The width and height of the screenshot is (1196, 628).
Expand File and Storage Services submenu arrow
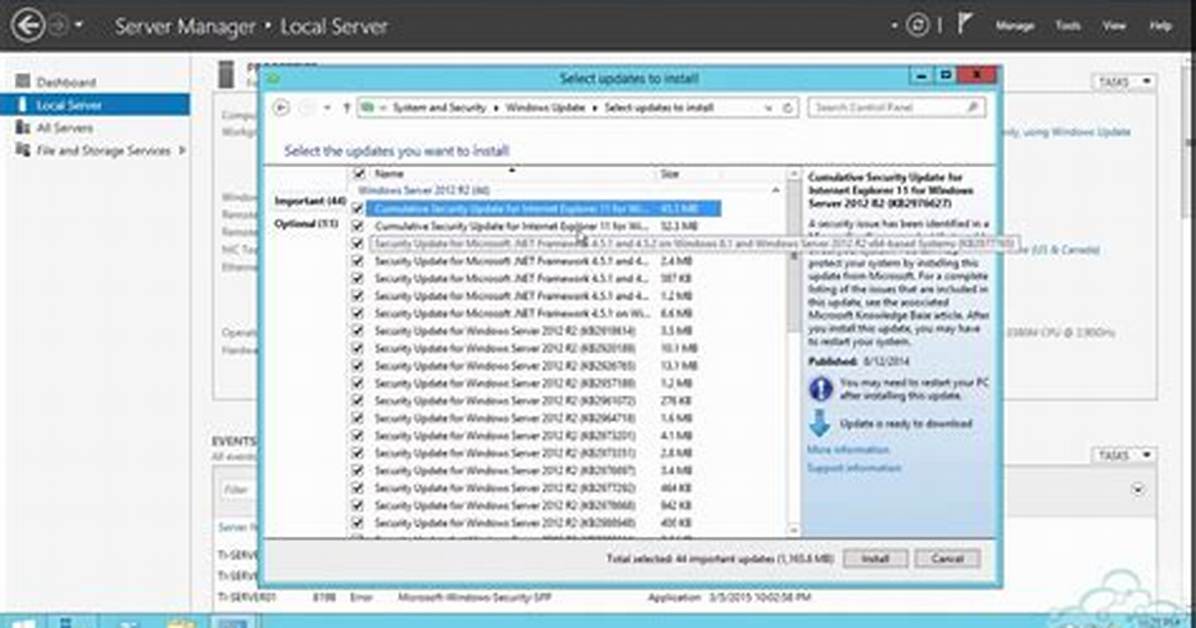tap(182, 150)
